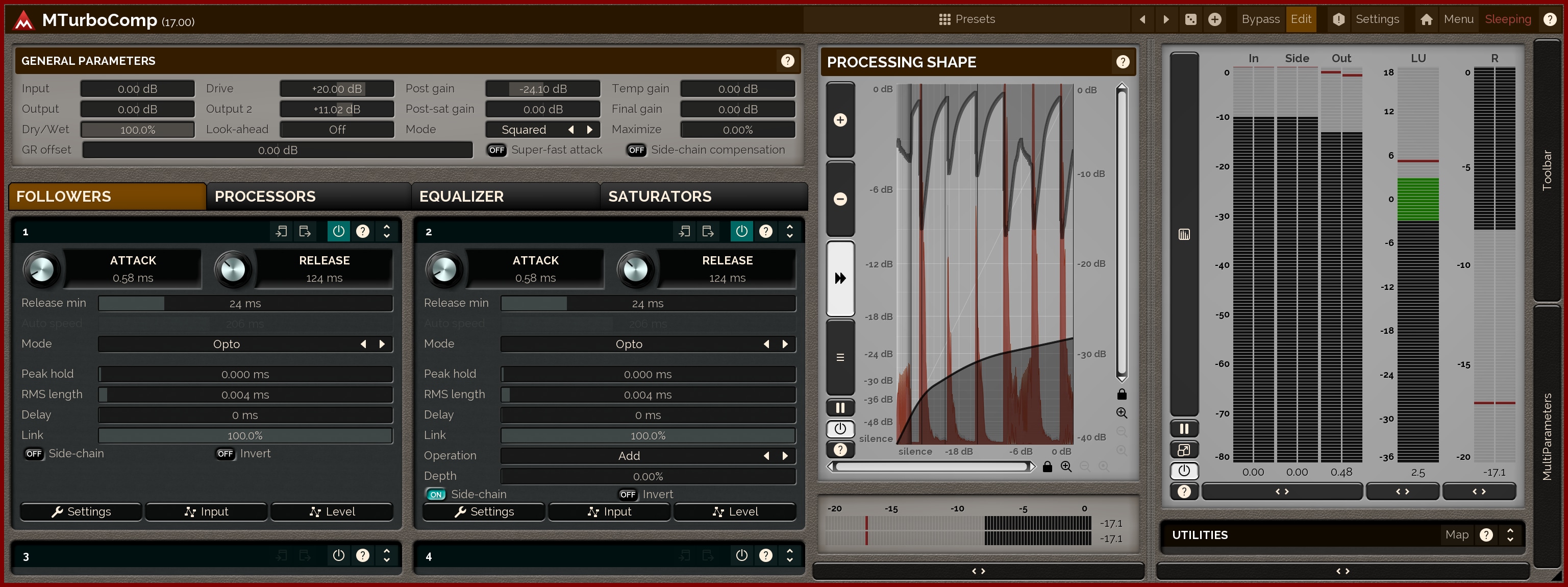The width and height of the screenshot is (1568, 587).
Task: Click the Bypass button
Action: coord(1260,19)
